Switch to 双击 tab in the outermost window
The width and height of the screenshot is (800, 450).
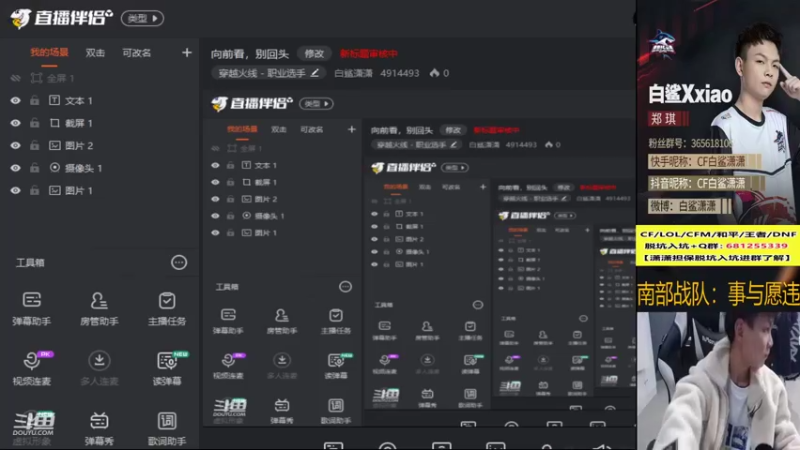coord(95,53)
